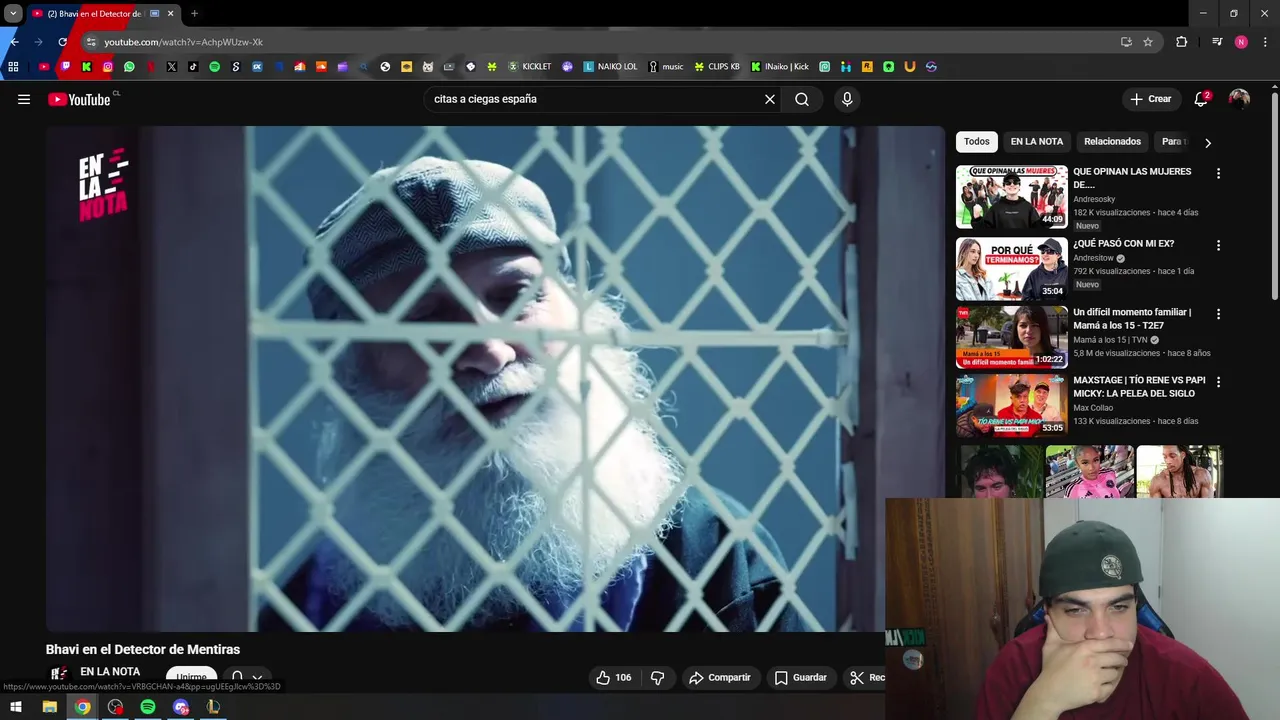The height and width of the screenshot is (720, 1280).
Task: Select the EN LA NOTA filter chip
Action: [1037, 142]
